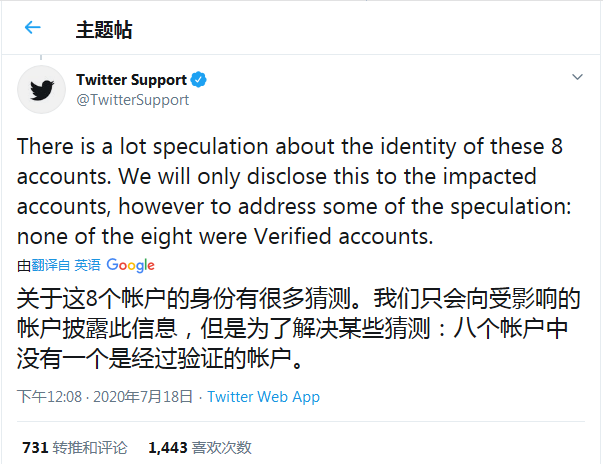Viewport: 603px width, 464px height.
Task: Click the 翻译自 translation link
Action: click(x=50, y=265)
